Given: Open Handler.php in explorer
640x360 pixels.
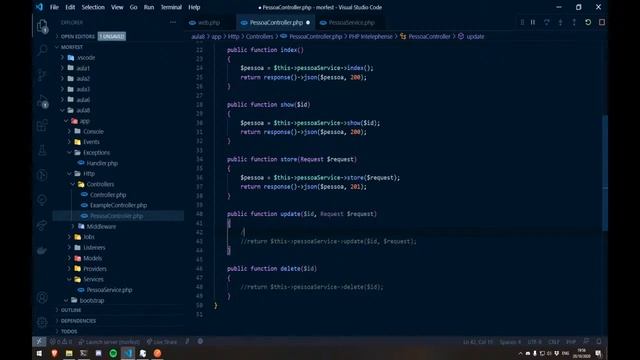Looking at the screenshot, I should point(102,163).
